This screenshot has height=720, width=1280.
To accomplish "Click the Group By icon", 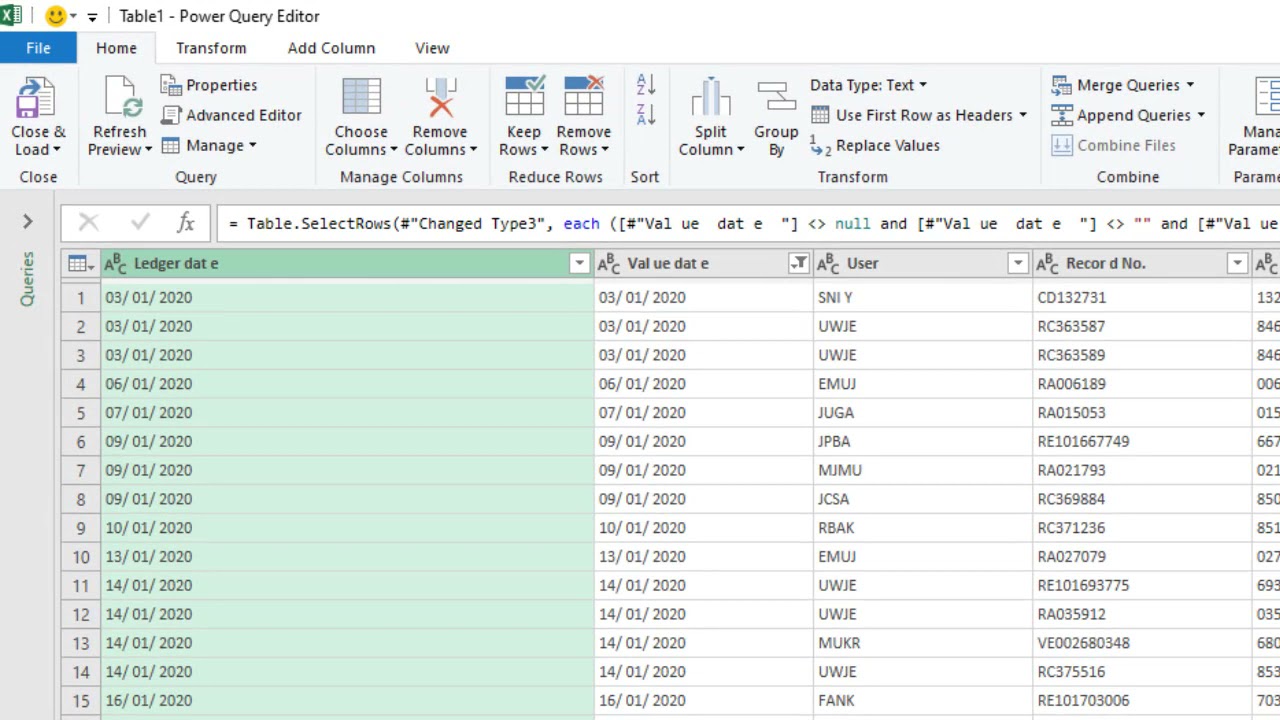I will (x=776, y=98).
